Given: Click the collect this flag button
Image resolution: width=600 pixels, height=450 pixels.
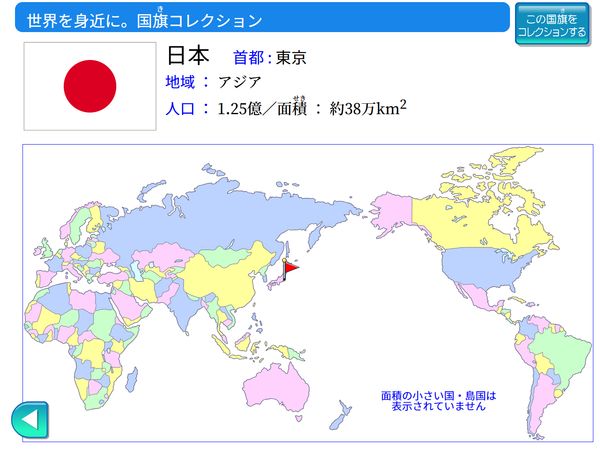Looking at the screenshot, I should tap(552, 25).
